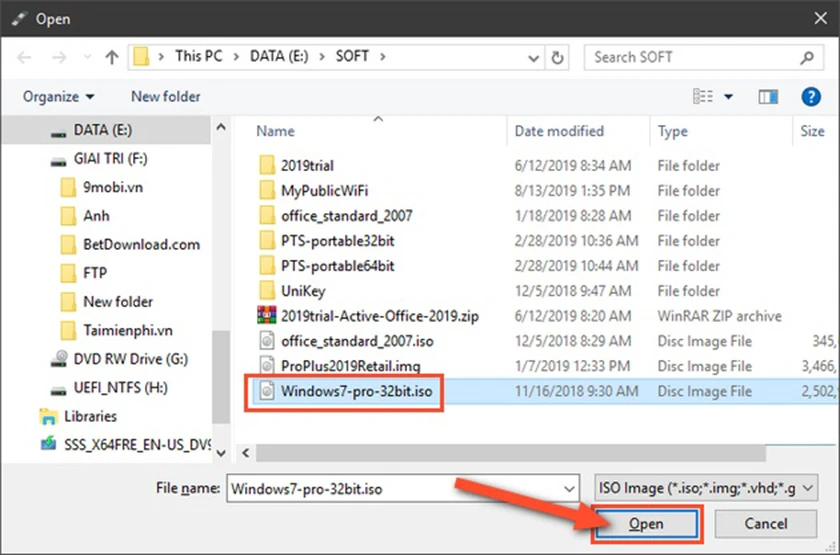Select Libraries in the navigation tree

90,416
